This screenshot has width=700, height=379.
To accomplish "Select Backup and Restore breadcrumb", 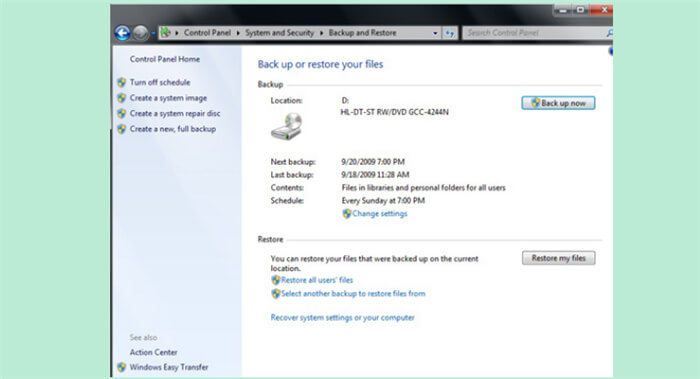I will (362, 33).
